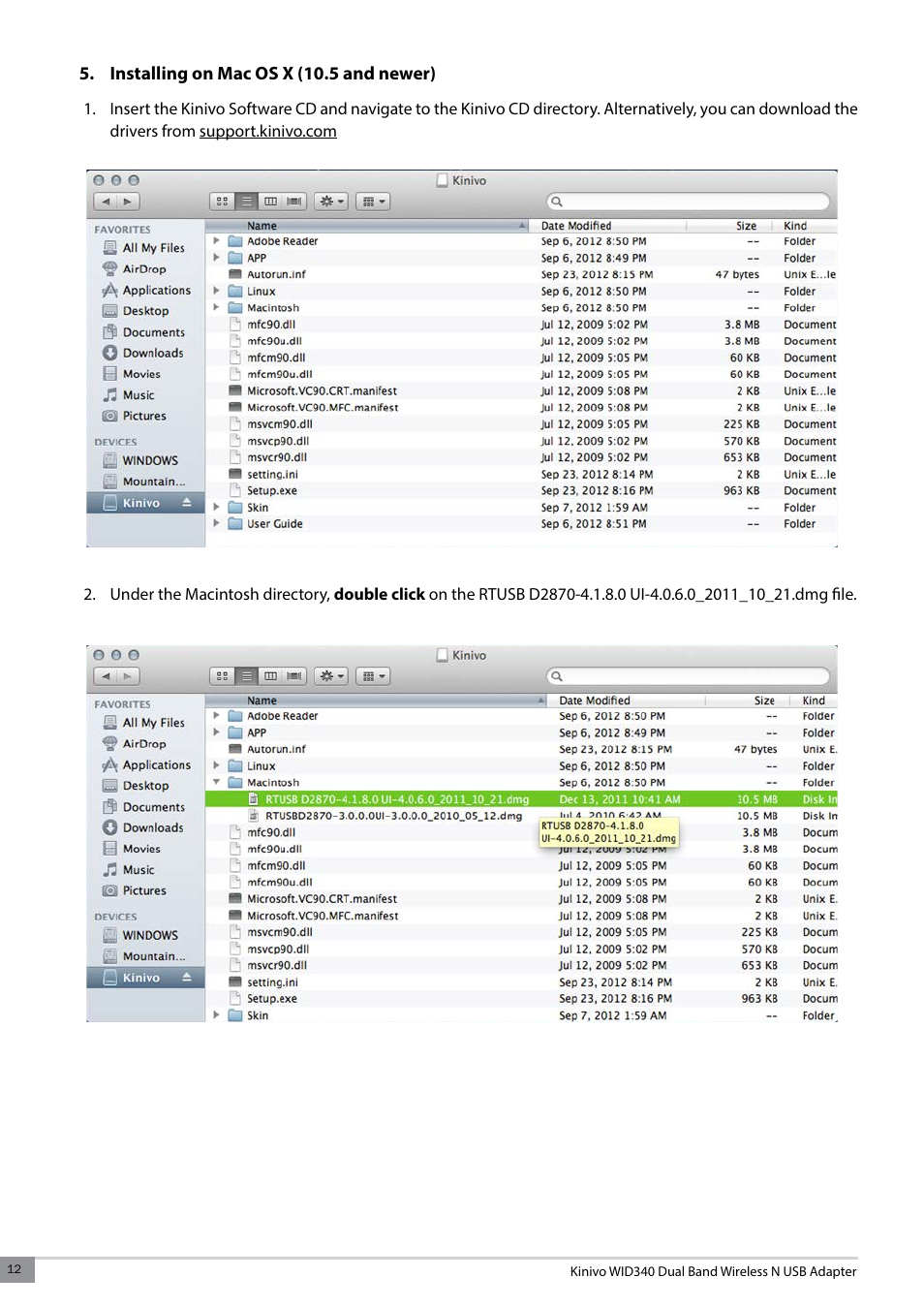Expand Linux folder in lower Finder window

pyautogui.click(x=217, y=765)
